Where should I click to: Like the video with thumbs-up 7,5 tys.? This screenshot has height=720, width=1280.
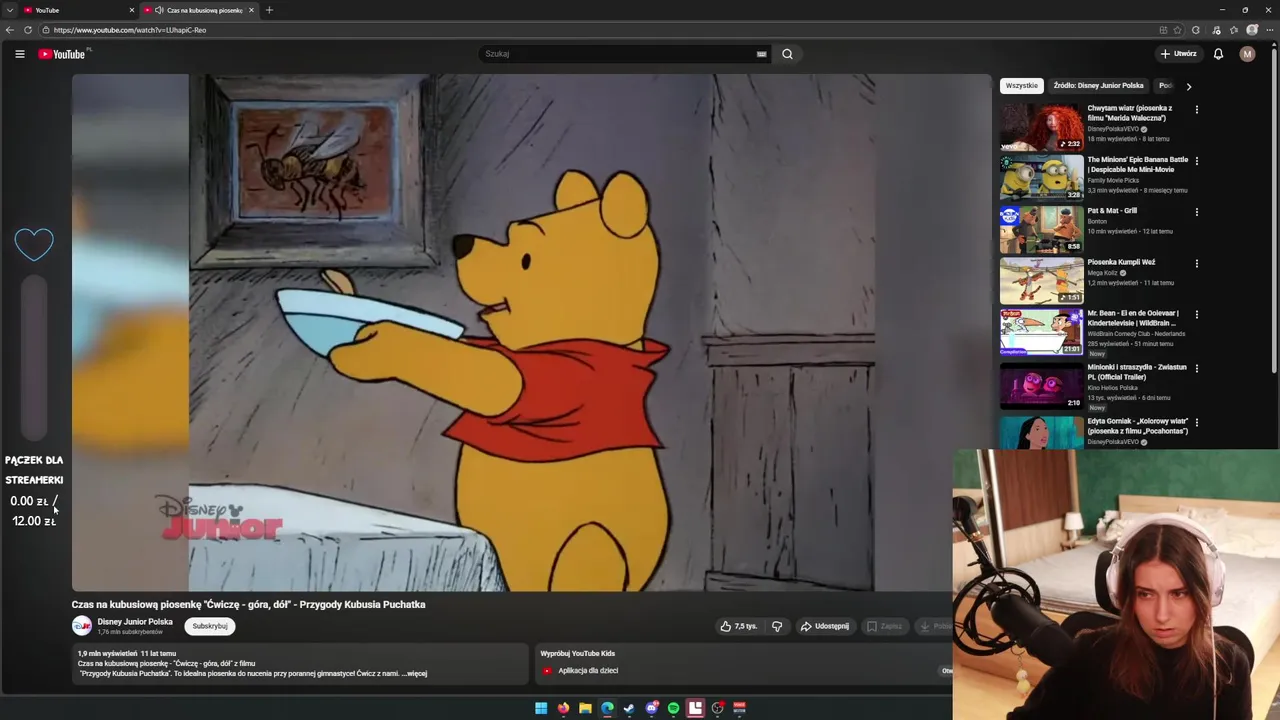[739, 626]
